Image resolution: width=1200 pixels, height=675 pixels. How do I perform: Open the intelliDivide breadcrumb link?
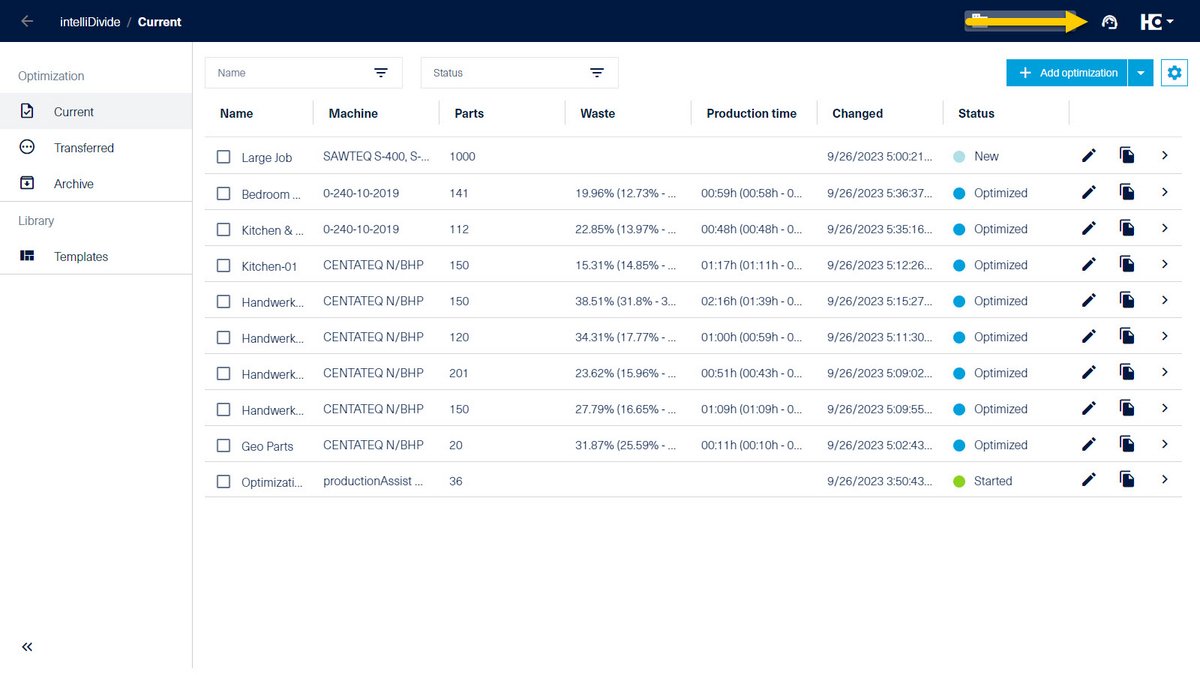(90, 21)
